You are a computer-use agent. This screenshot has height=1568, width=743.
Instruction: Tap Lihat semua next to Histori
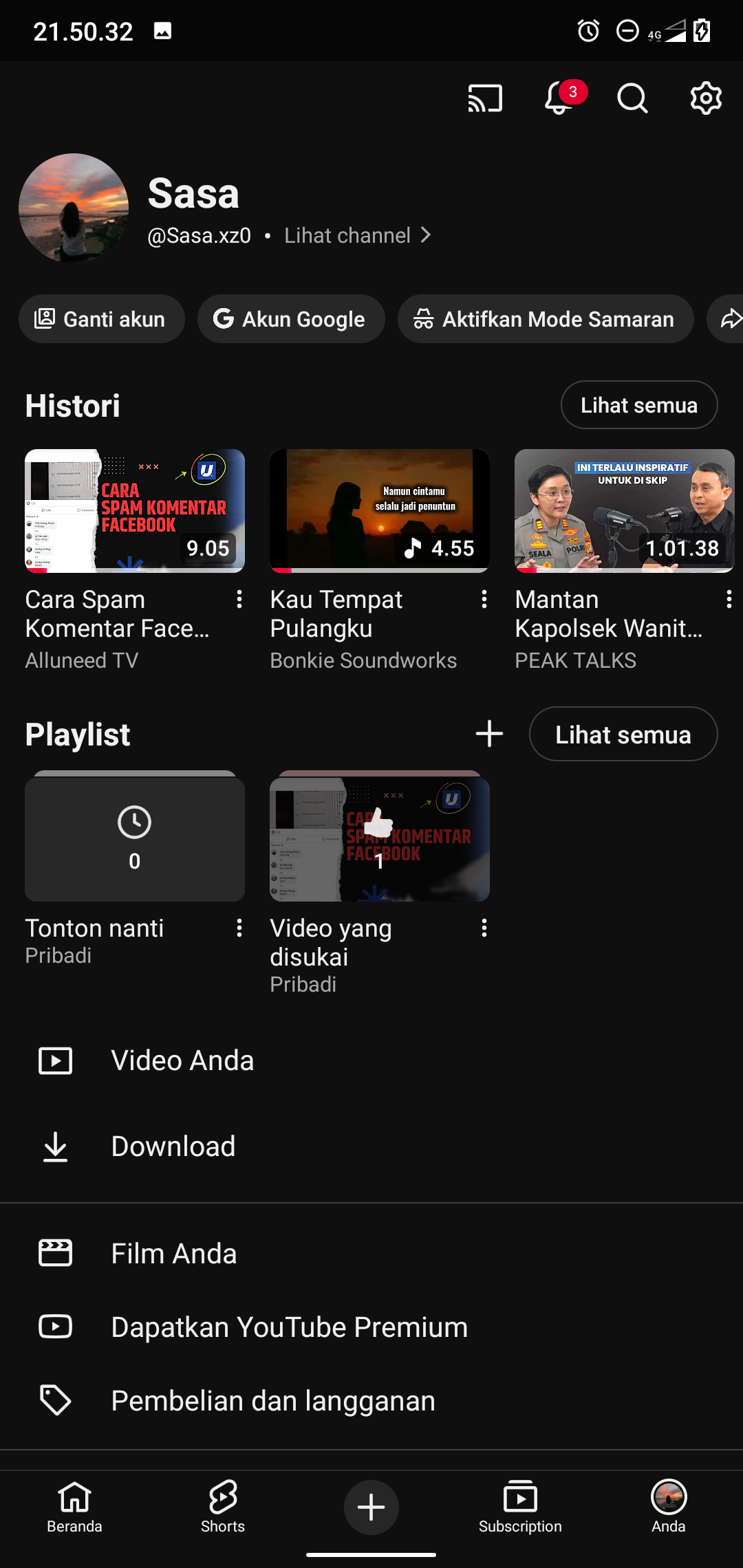point(638,405)
